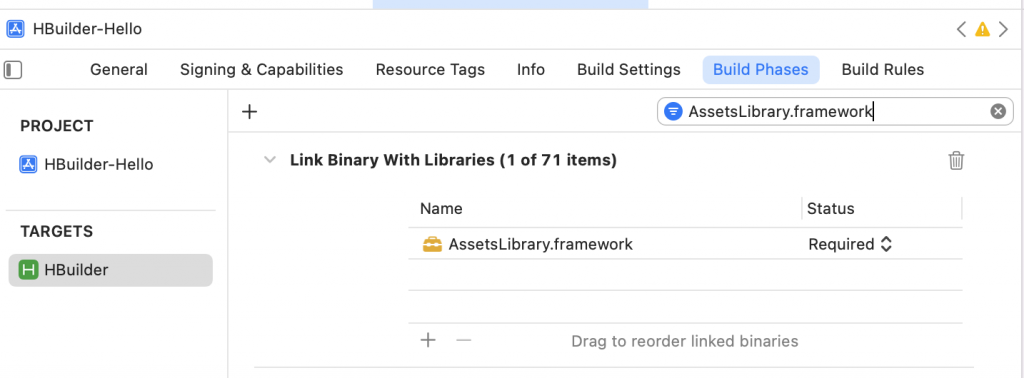Clear the AssetsLibrary.framework filter text
1024x378 pixels.
[998, 112]
